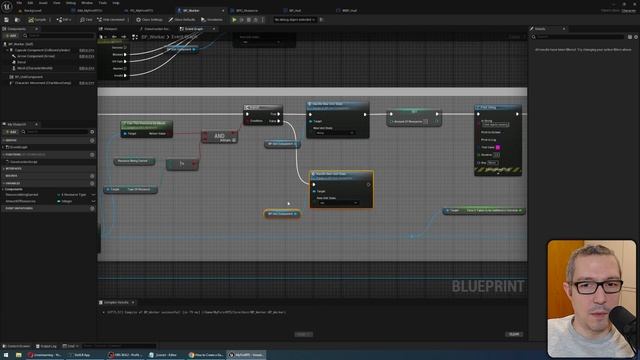Select Mesh (CharacterMesh0) component
Image resolution: width=640 pixels, height=360 pixels.
35,68
